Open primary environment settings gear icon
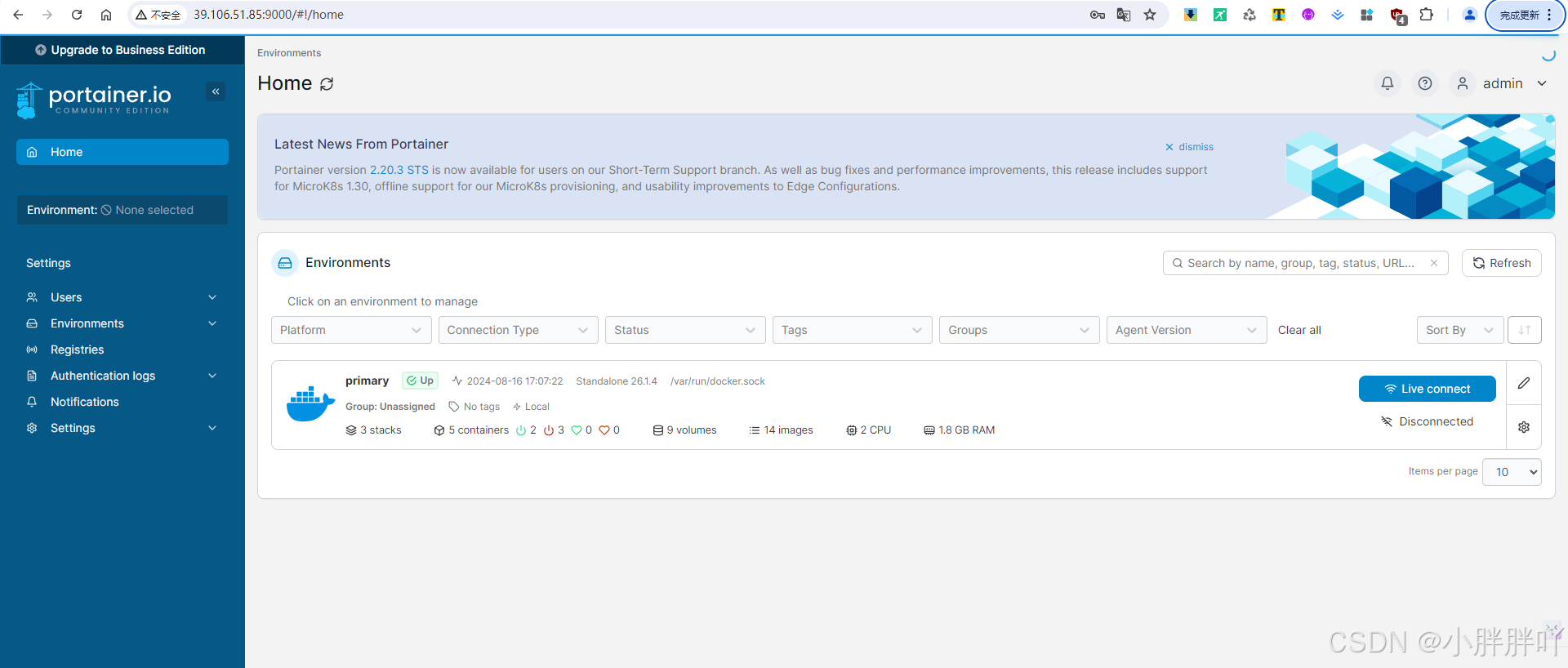Viewport: 1568px width, 668px height. pos(1524,427)
